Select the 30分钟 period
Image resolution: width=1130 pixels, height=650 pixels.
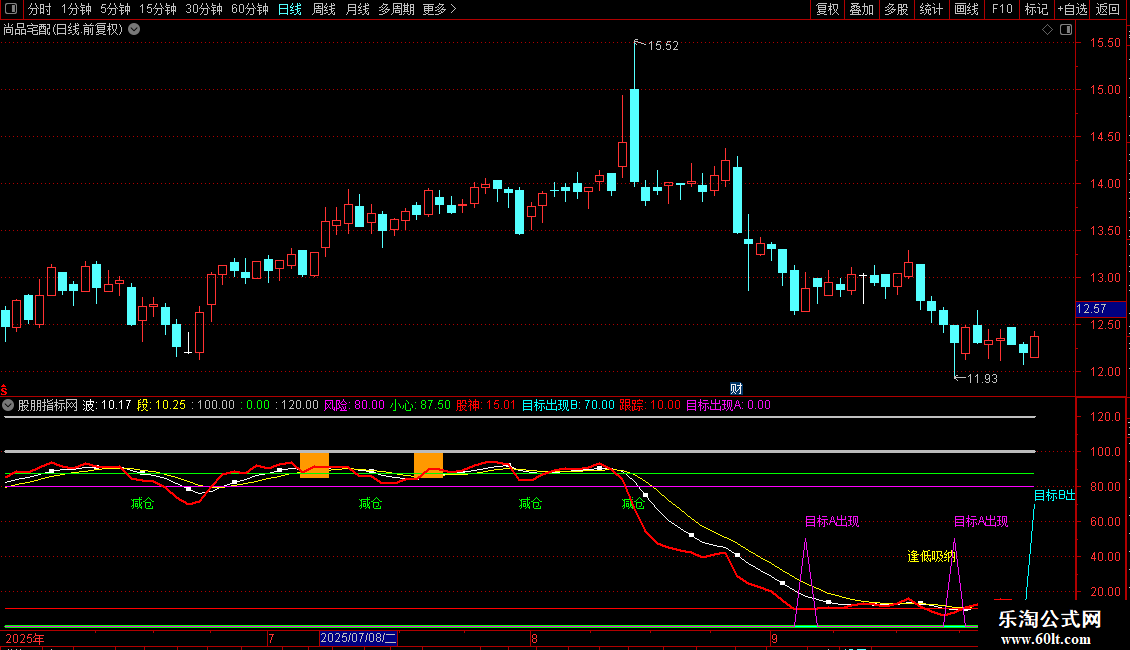[204, 9]
